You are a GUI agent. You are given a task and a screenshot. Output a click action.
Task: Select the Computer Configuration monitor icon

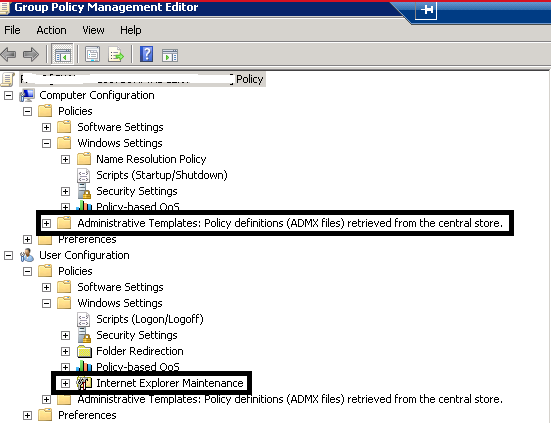pos(27,95)
